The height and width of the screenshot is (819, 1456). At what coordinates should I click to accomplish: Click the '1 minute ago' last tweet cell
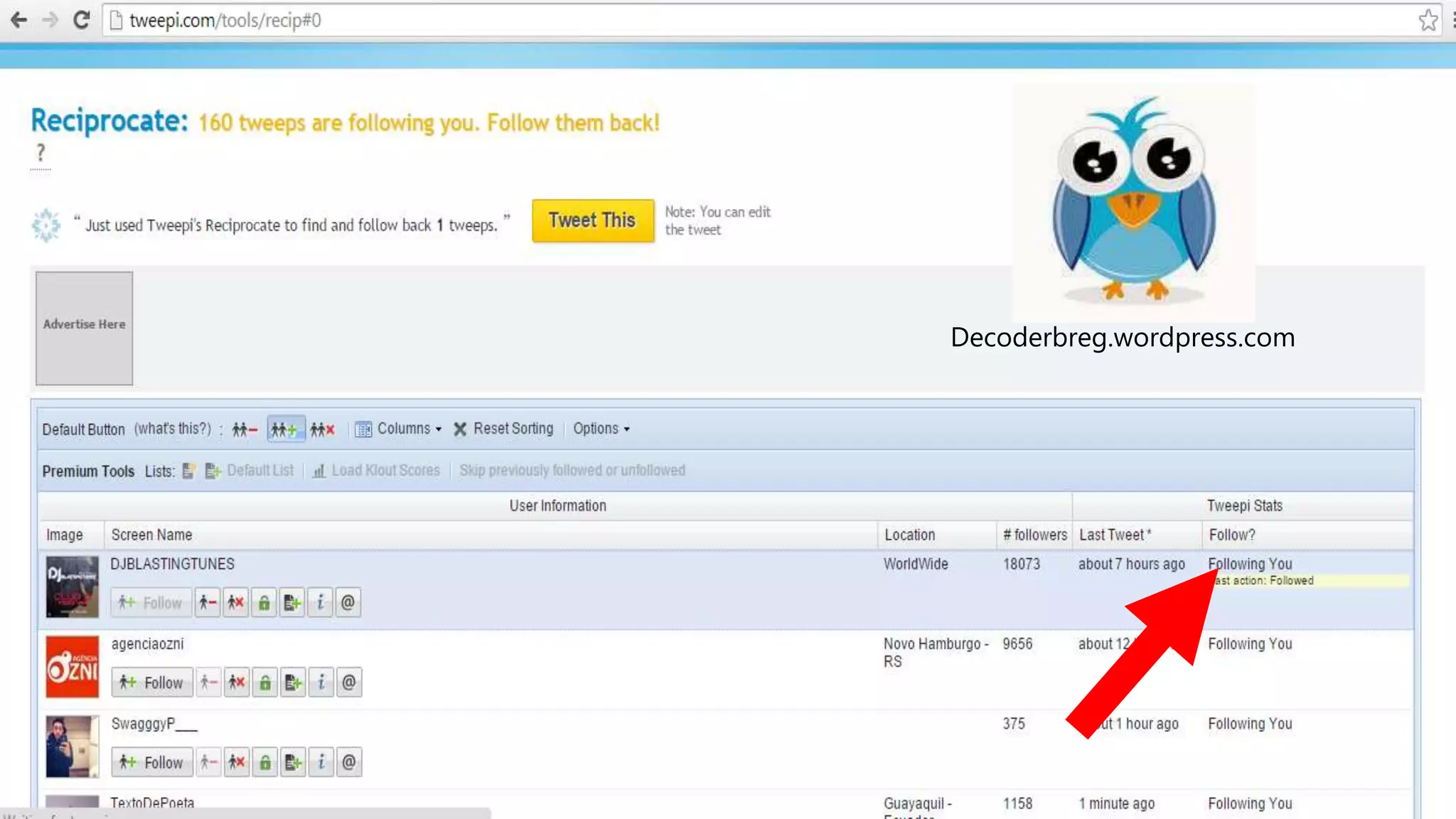[x=1117, y=803]
